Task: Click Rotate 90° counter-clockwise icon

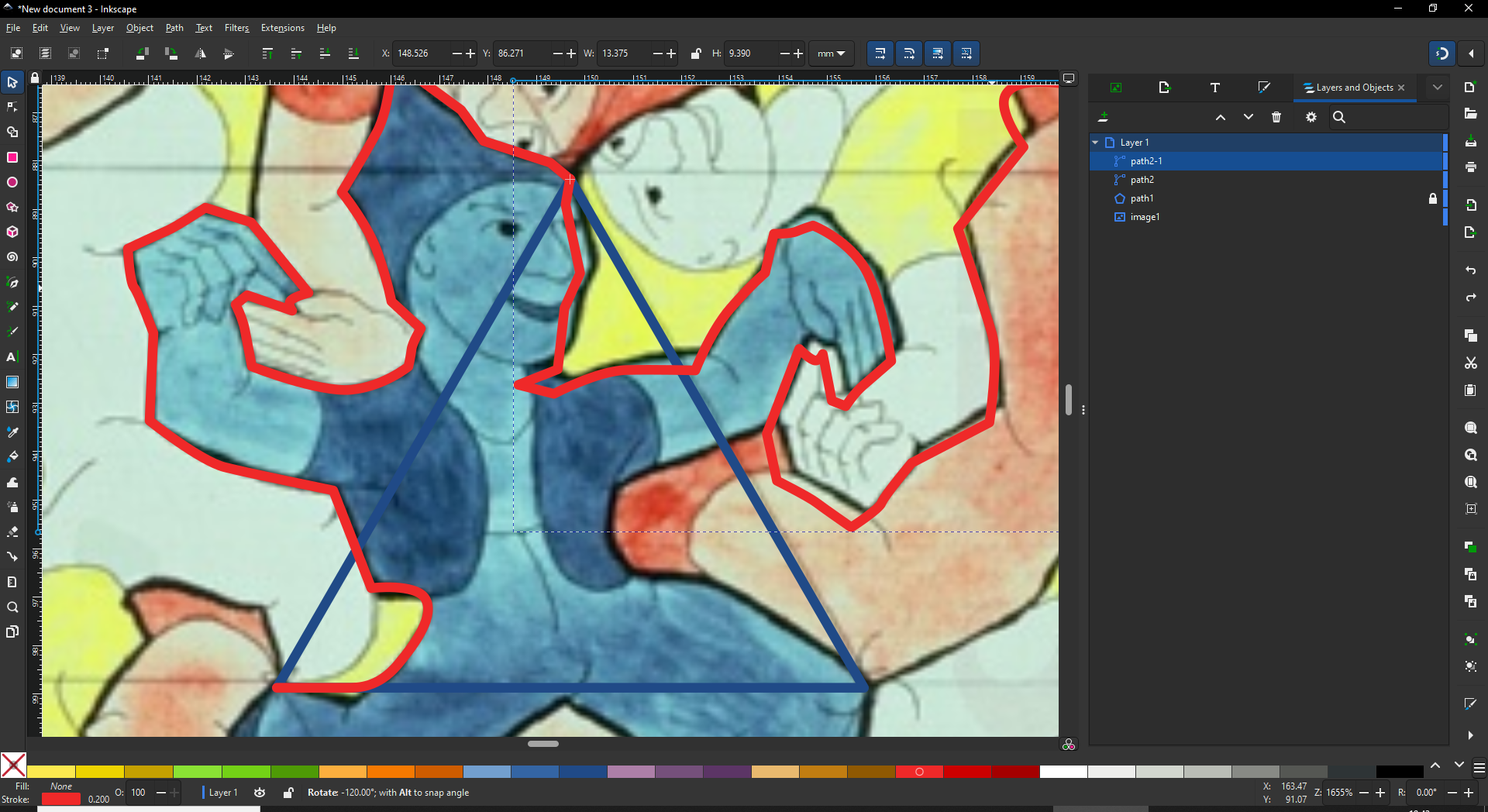Action: [142, 53]
